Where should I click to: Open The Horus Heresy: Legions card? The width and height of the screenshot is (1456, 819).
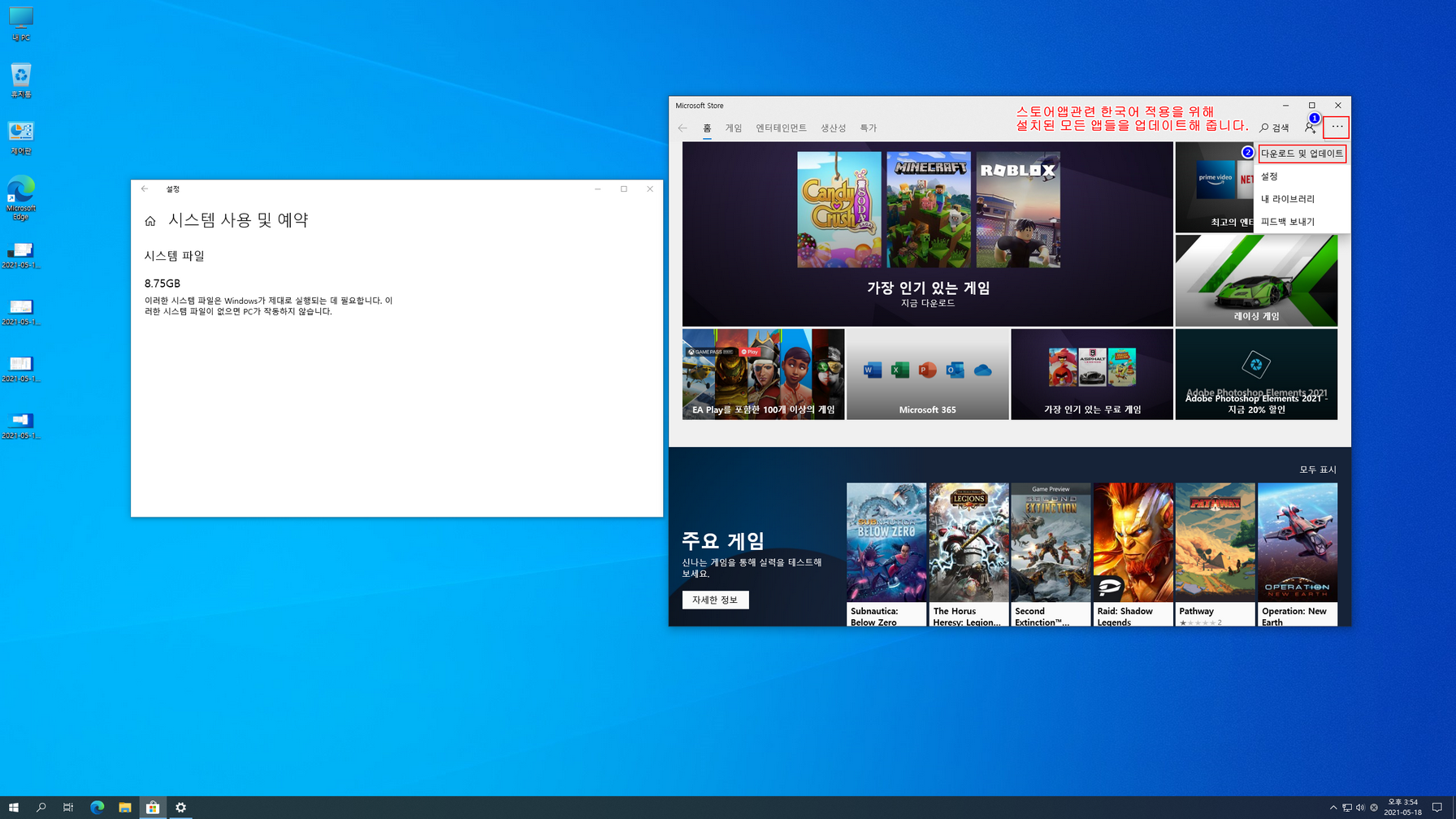(x=968, y=554)
